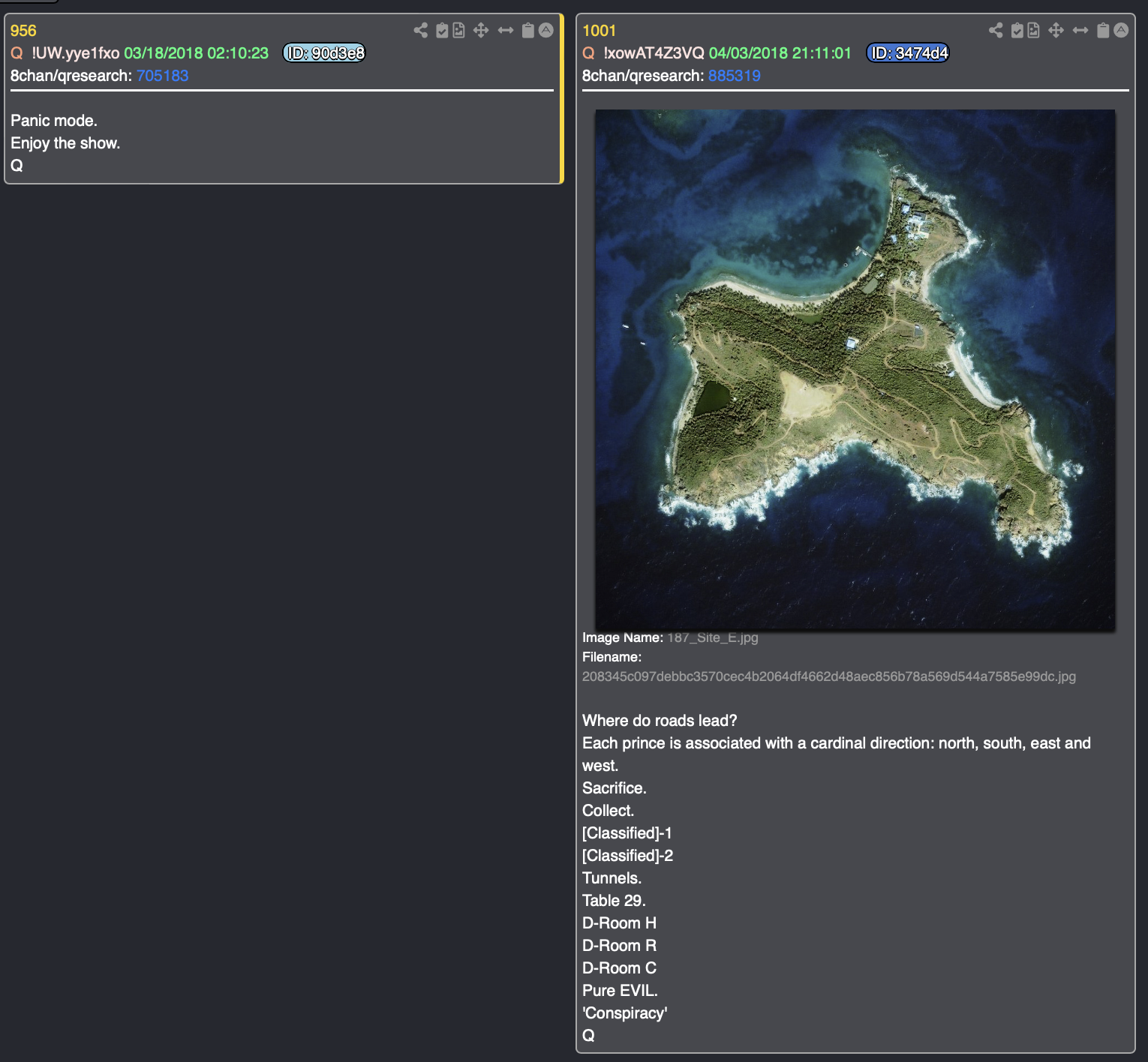Viewport: 1148px width, 1062px height.
Task: Click tripcode !UW.yye1fxo
Action: [x=75, y=53]
